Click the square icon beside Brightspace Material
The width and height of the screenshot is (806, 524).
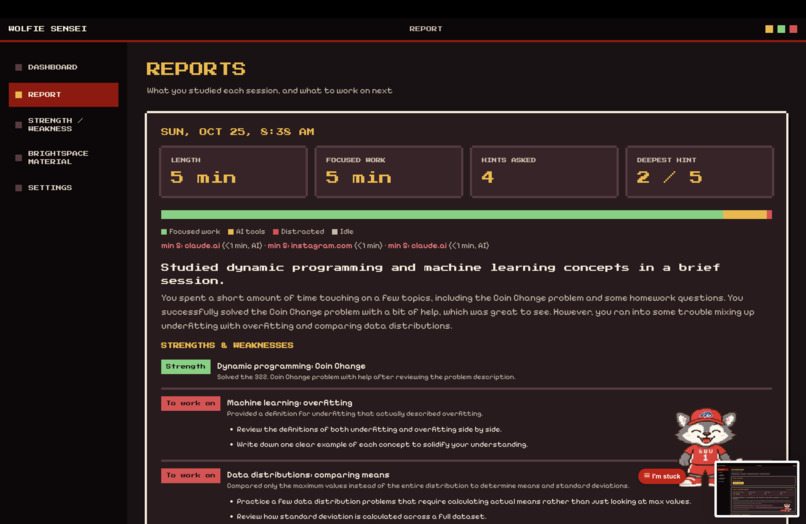(x=19, y=158)
